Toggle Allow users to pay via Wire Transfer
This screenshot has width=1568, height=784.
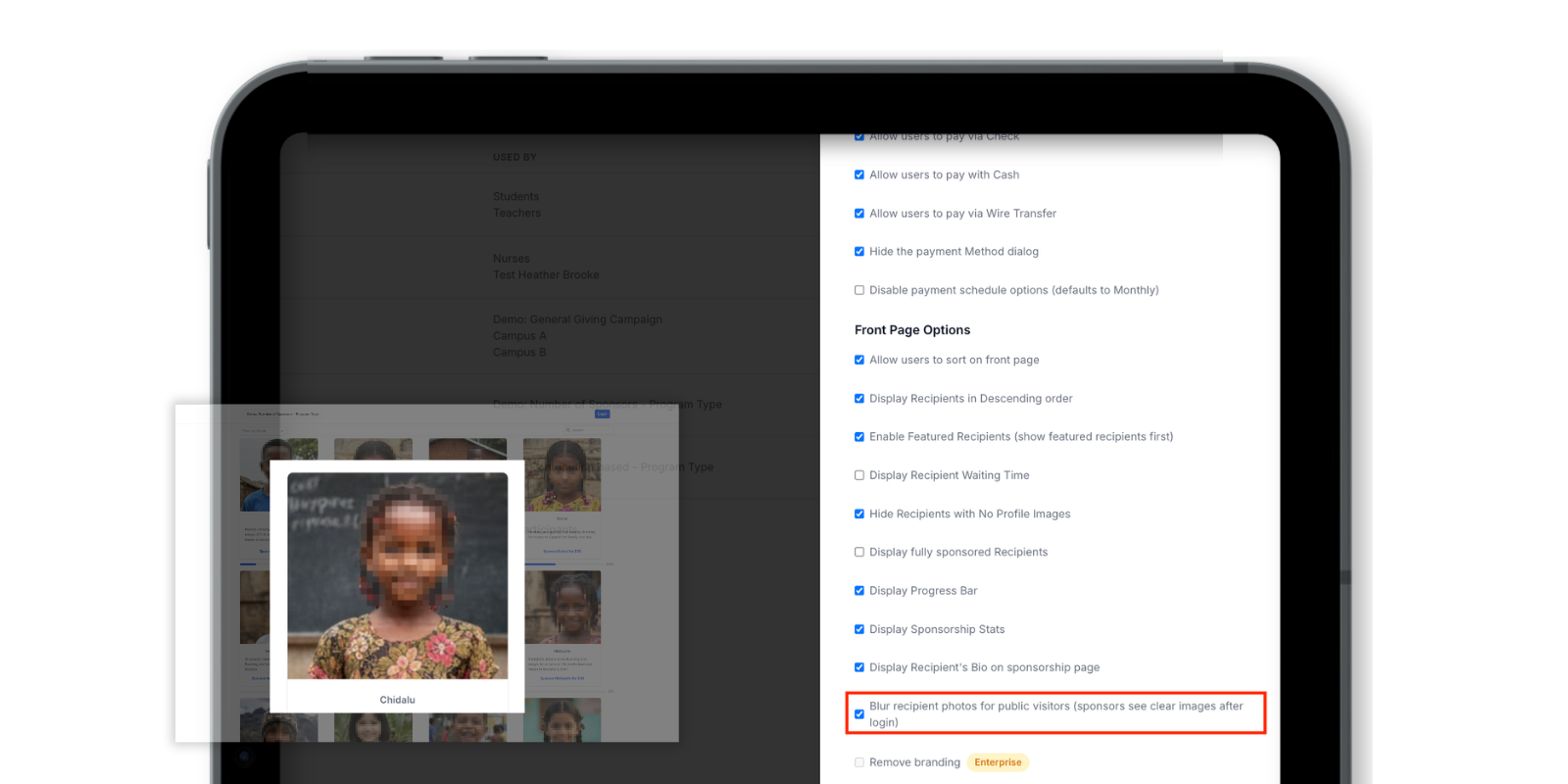click(x=859, y=214)
